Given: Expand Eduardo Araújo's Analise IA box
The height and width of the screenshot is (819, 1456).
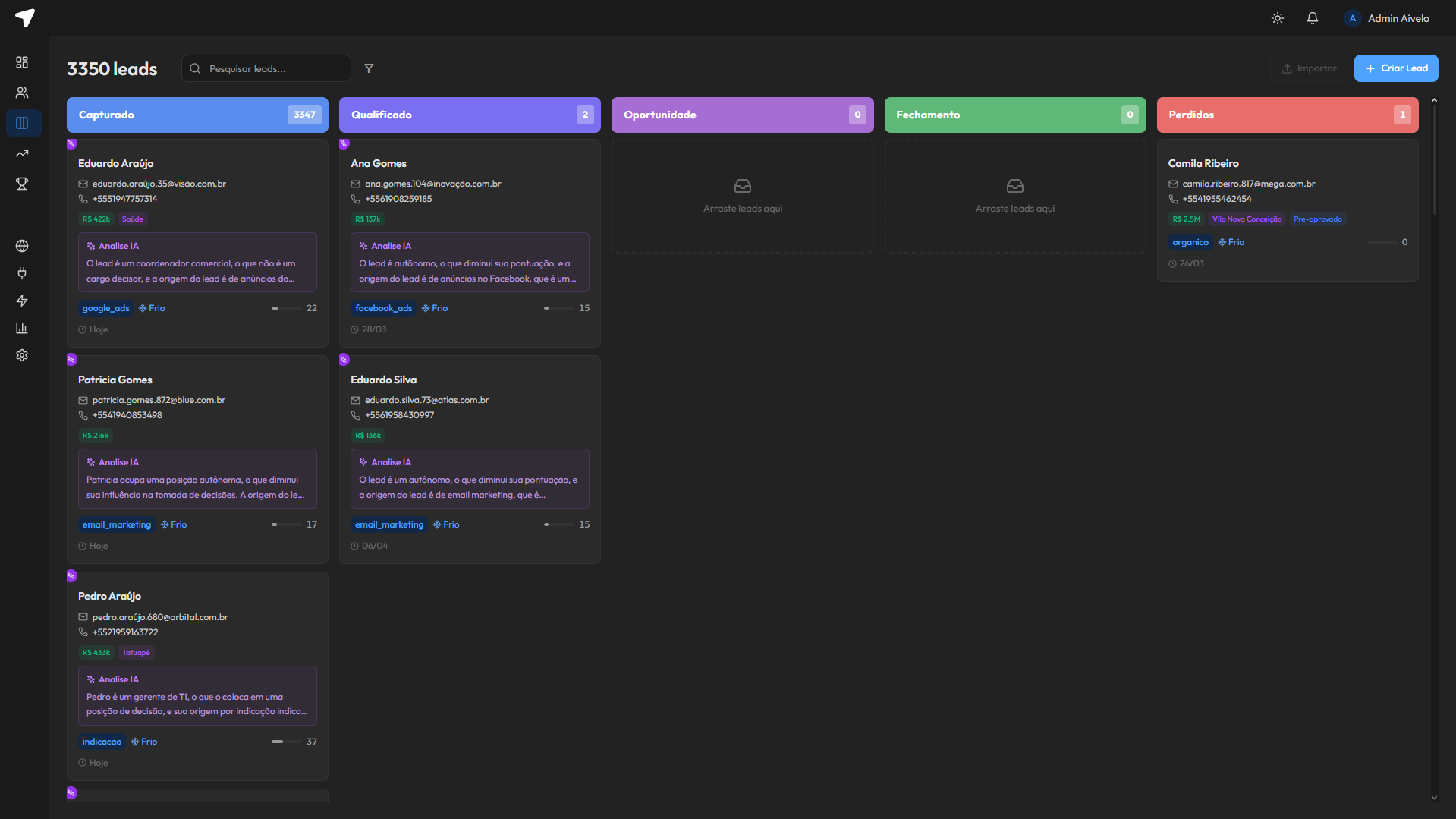Looking at the screenshot, I should point(197,263).
